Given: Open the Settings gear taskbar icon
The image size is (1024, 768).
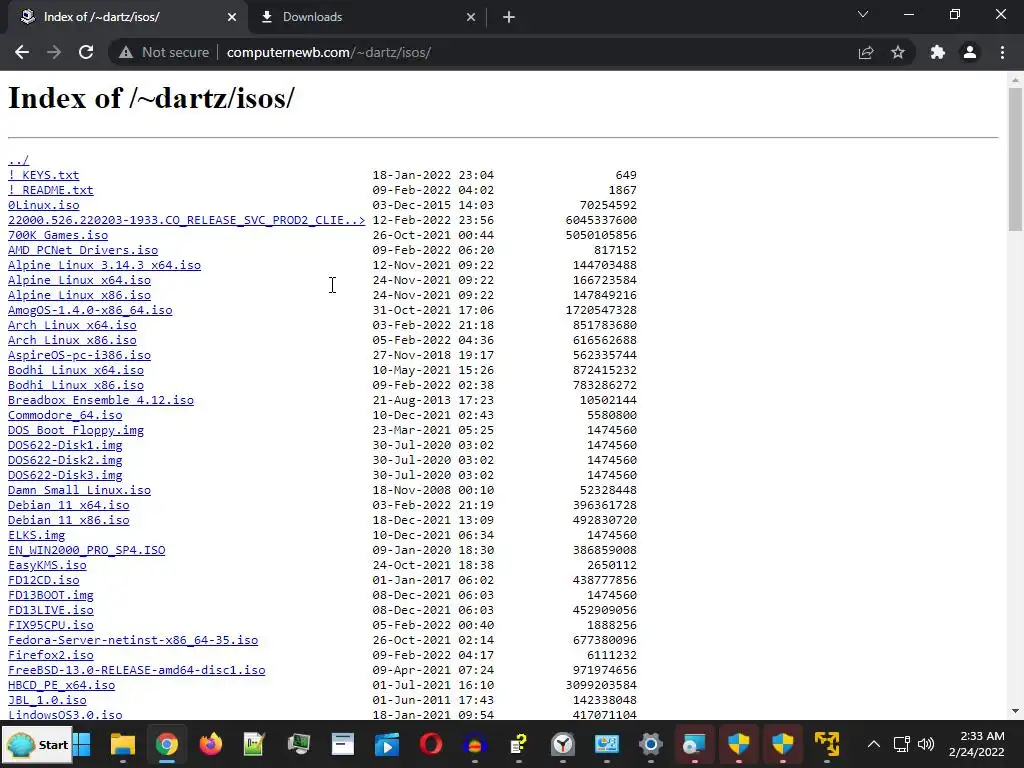Looking at the screenshot, I should click(650, 744).
